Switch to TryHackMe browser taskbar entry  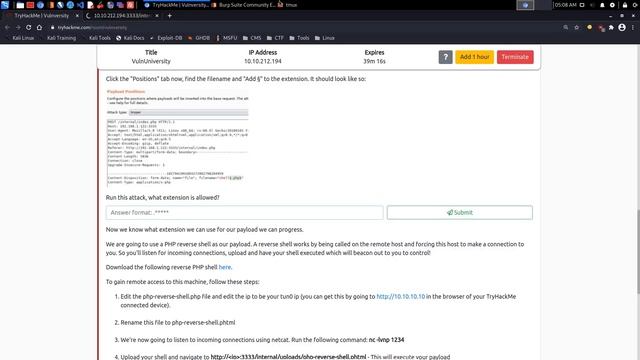[x=177, y=5]
